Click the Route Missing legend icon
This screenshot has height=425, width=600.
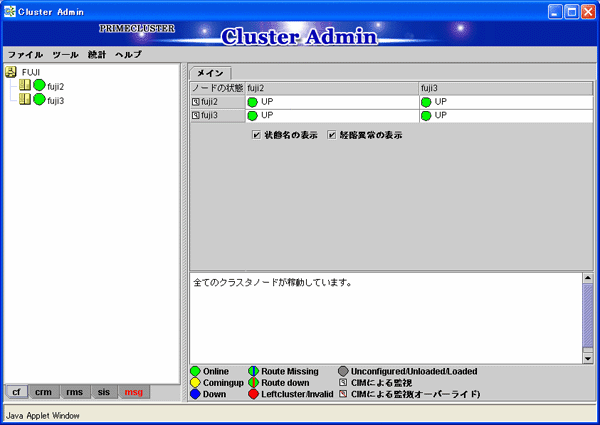click(x=253, y=371)
